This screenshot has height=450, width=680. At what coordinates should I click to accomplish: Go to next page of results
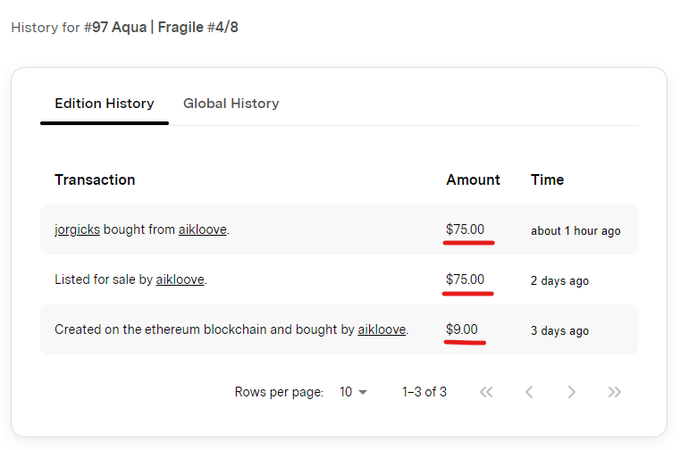pyautogui.click(x=571, y=392)
